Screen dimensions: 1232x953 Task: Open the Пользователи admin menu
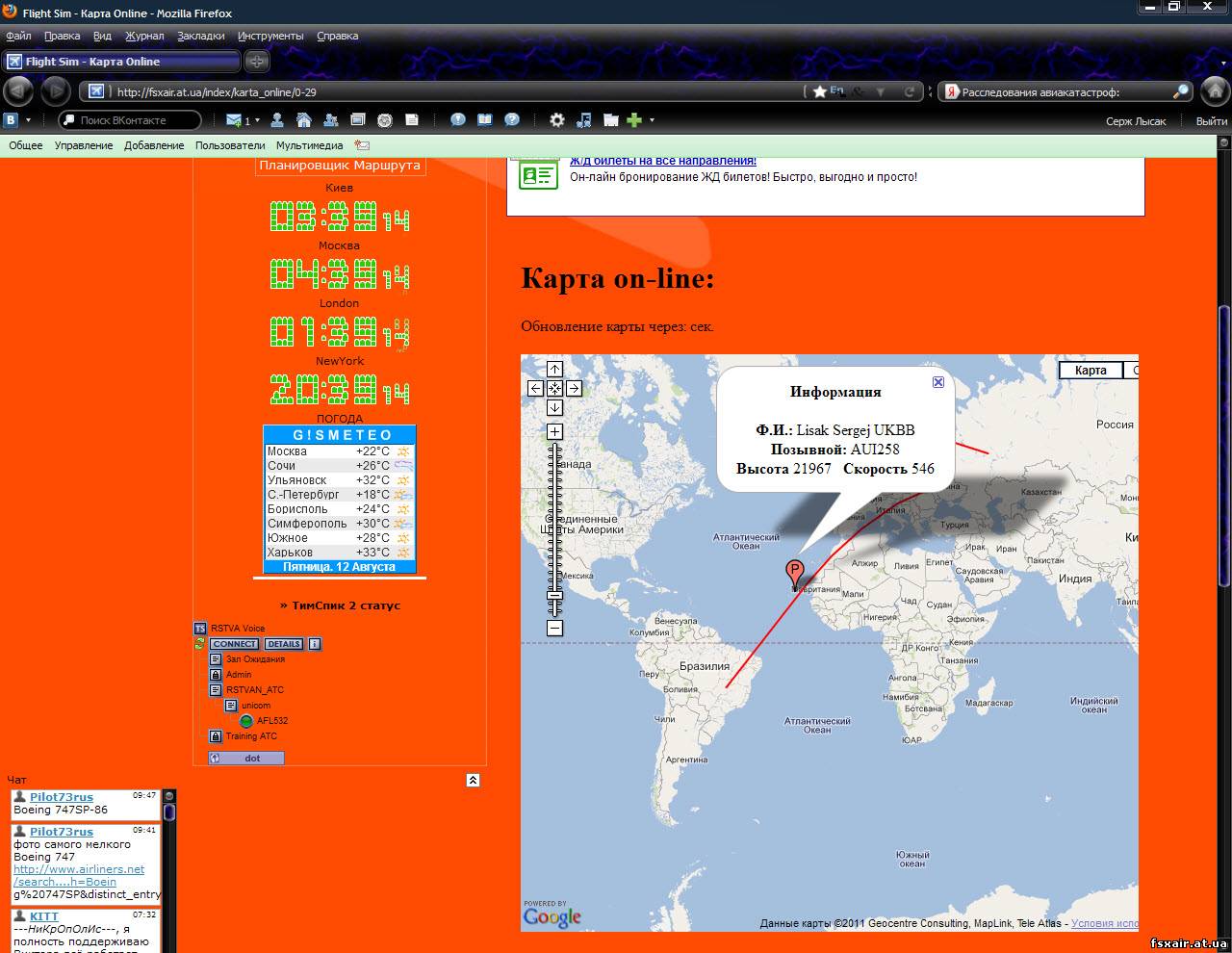tap(229, 145)
